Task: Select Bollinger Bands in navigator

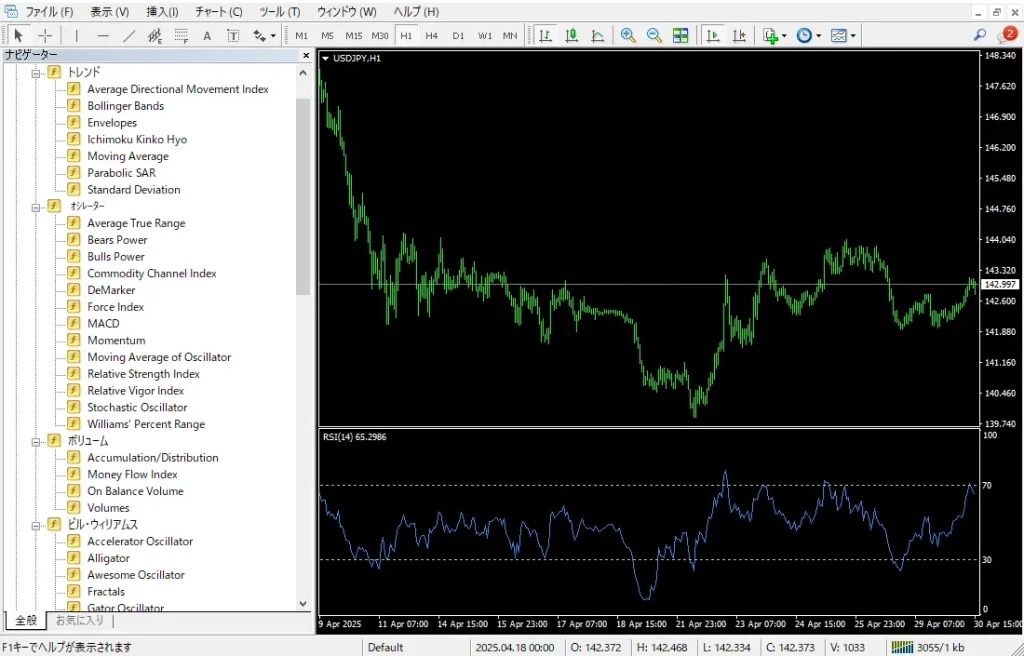Action: (125, 106)
